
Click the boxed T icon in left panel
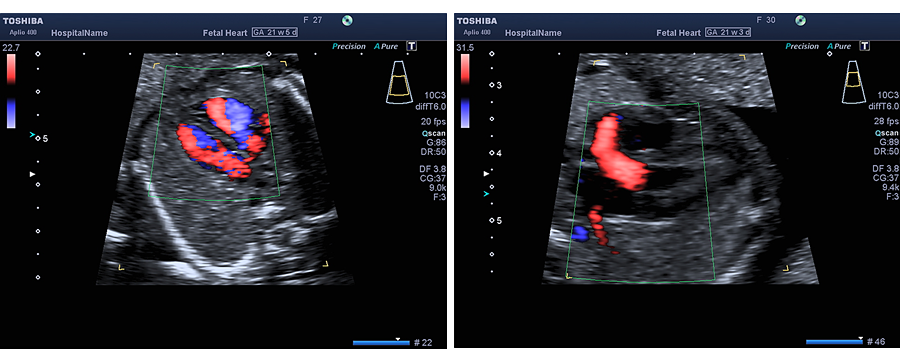412,46
